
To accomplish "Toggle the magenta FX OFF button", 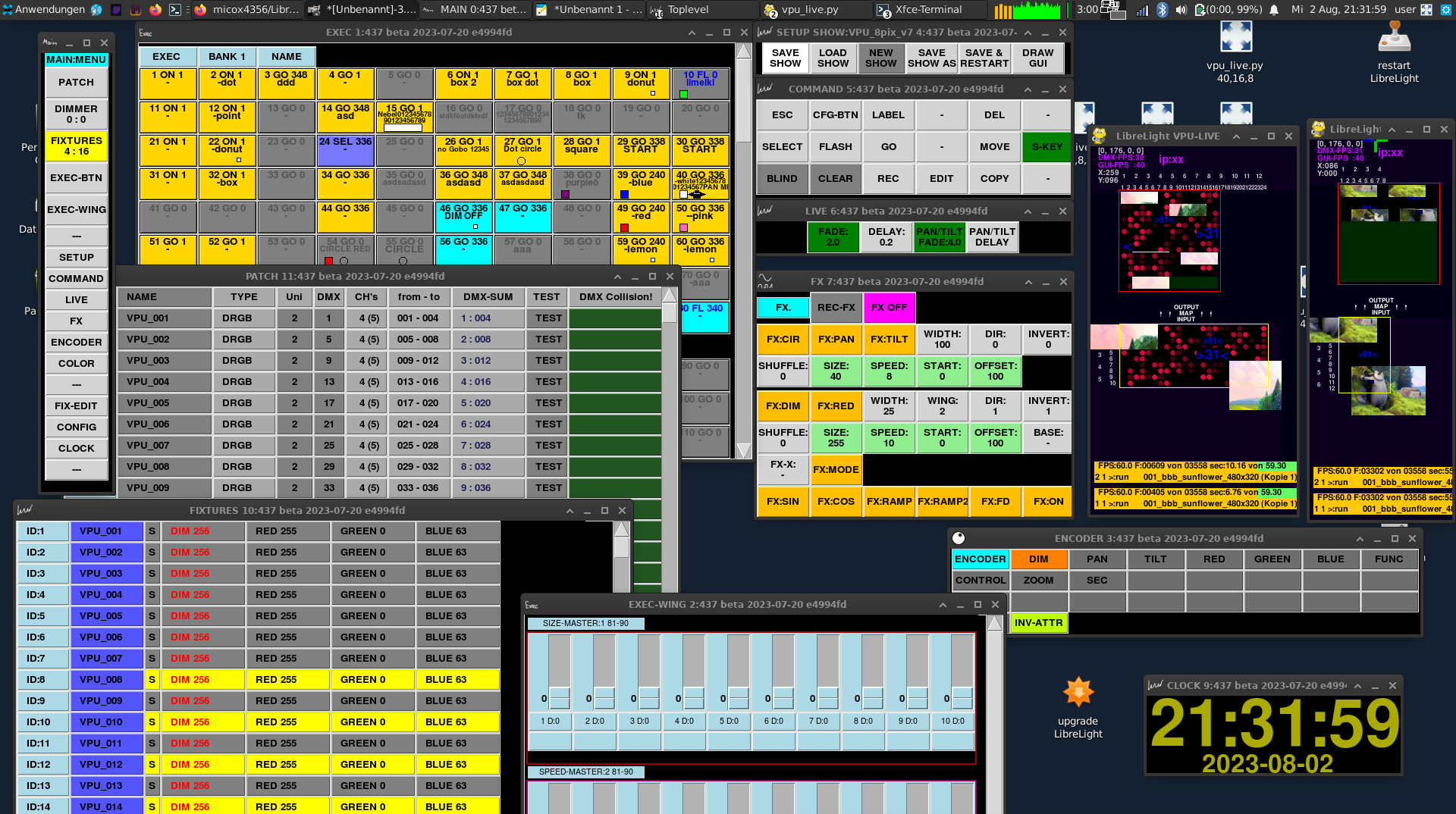I will [x=889, y=308].
